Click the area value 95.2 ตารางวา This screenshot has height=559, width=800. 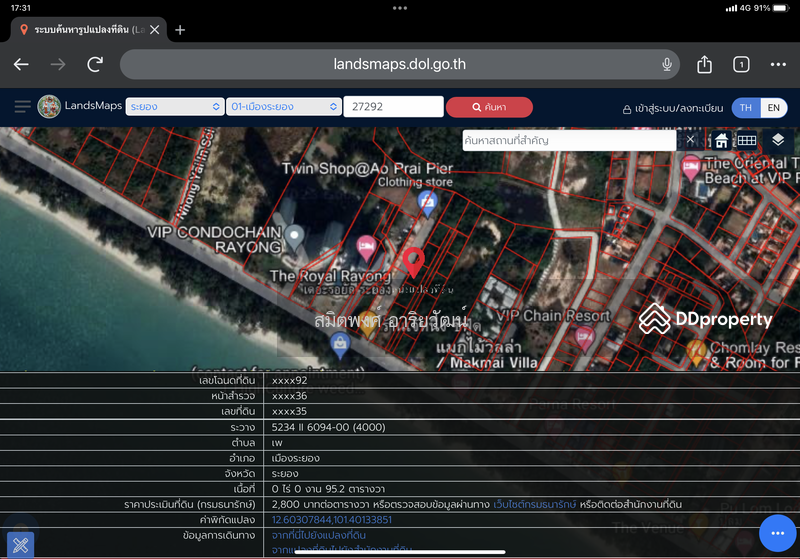click(x=355, y=489)
